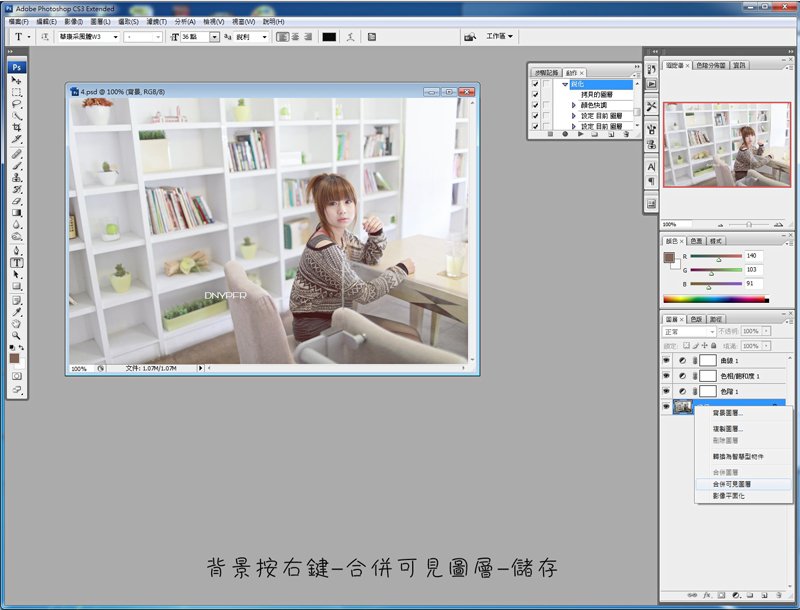Viewport: 800px width, 610px height.
Task: Open the 影像(I) menu
Action: click(x=73, y=22)
